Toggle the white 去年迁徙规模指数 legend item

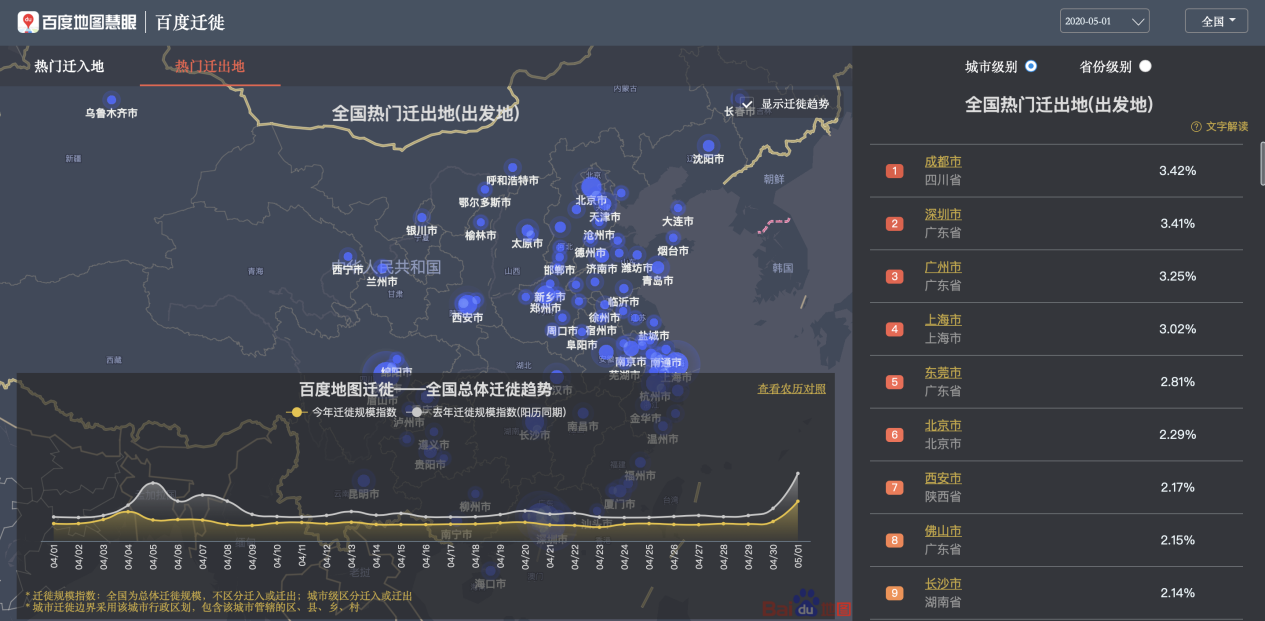(x=488, y=412)
